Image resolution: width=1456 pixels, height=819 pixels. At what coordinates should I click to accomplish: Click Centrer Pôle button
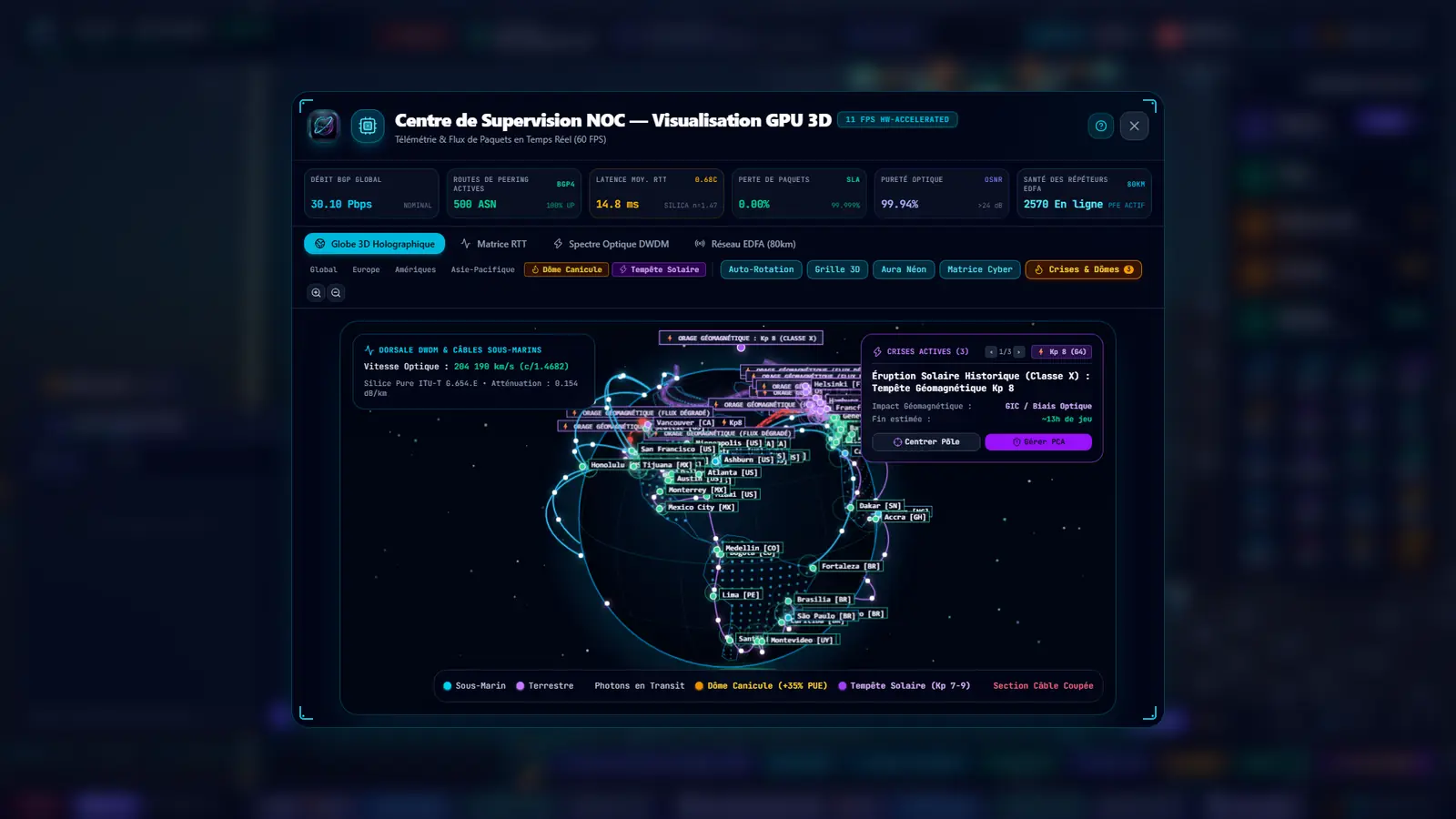coord(926,441)
